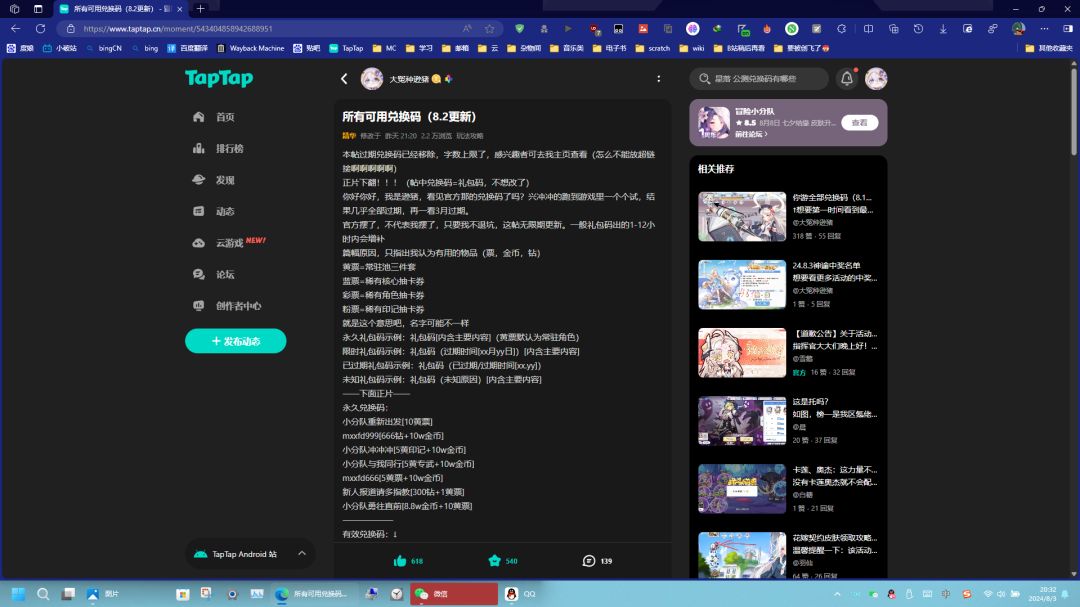The height and width of the screenshot is (607, 1080).
Task: Refresh the page in the browser
Action: [41, 28]
